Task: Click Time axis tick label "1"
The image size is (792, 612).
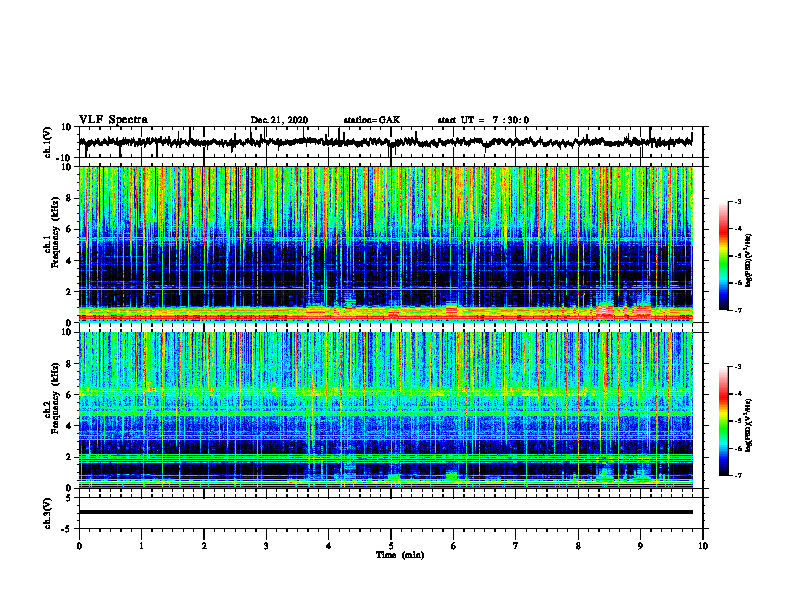Action: tap(141, 546)
